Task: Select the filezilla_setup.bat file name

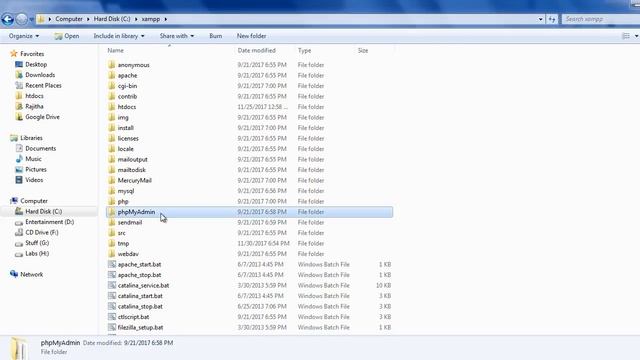Action: (x=140, y=327)
